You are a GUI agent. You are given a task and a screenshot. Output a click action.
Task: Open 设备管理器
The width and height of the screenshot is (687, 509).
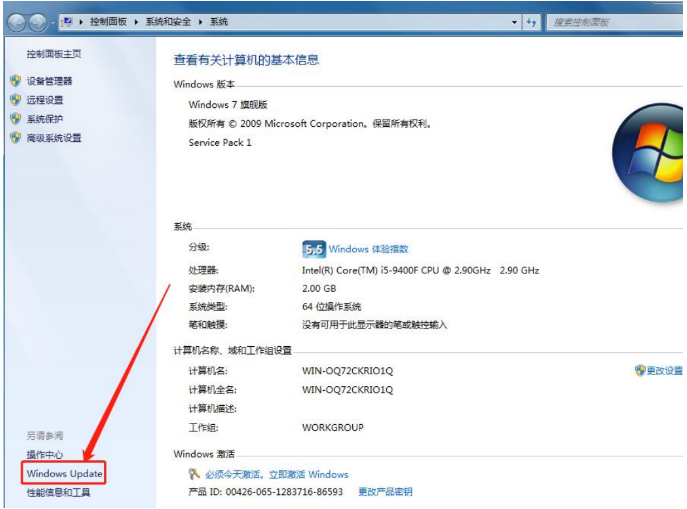click(49, 81)
